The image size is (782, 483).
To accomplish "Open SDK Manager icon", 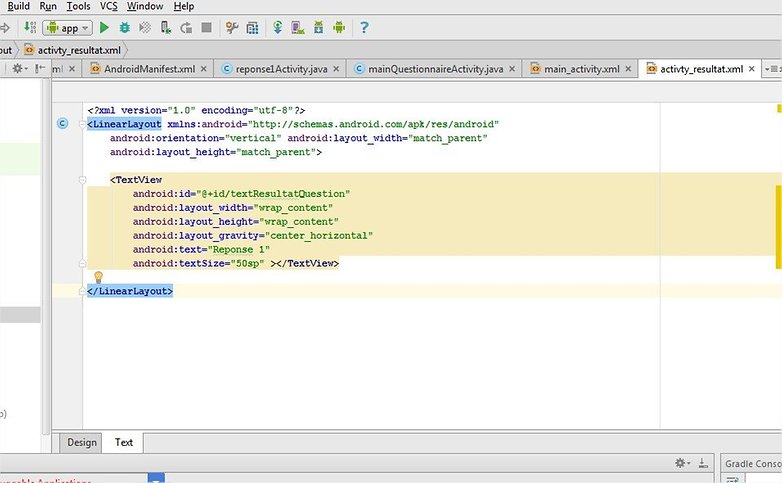I will click(319, 27).
